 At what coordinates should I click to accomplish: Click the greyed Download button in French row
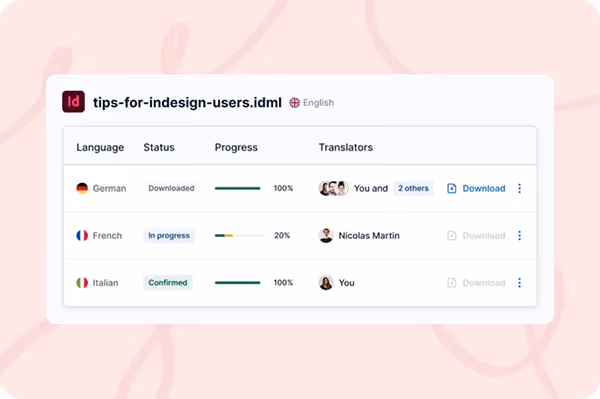[476, 235]
